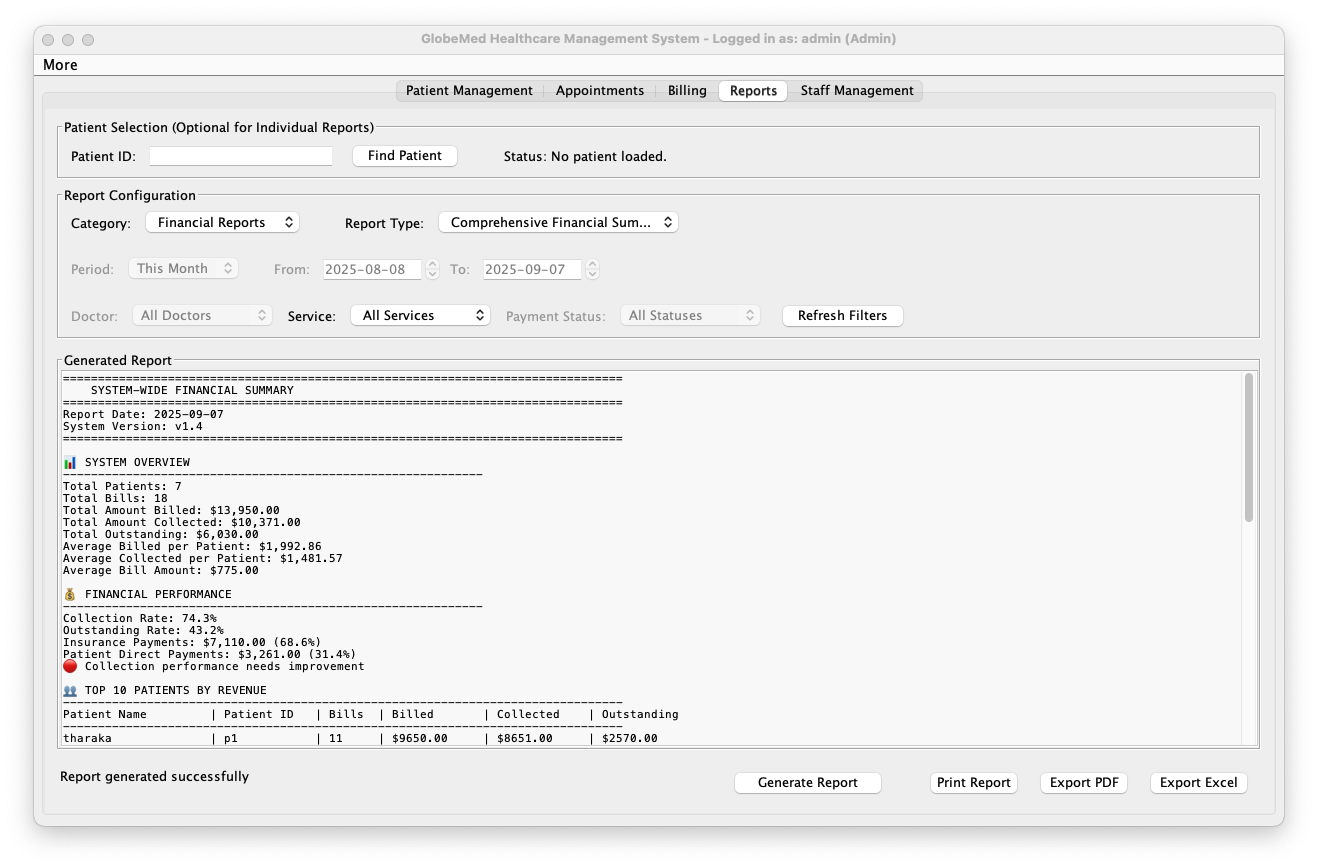Image resolution: width=1318 pixels, height=868 pixels.
Task: Export the report as PDF
Action: 1083,783
